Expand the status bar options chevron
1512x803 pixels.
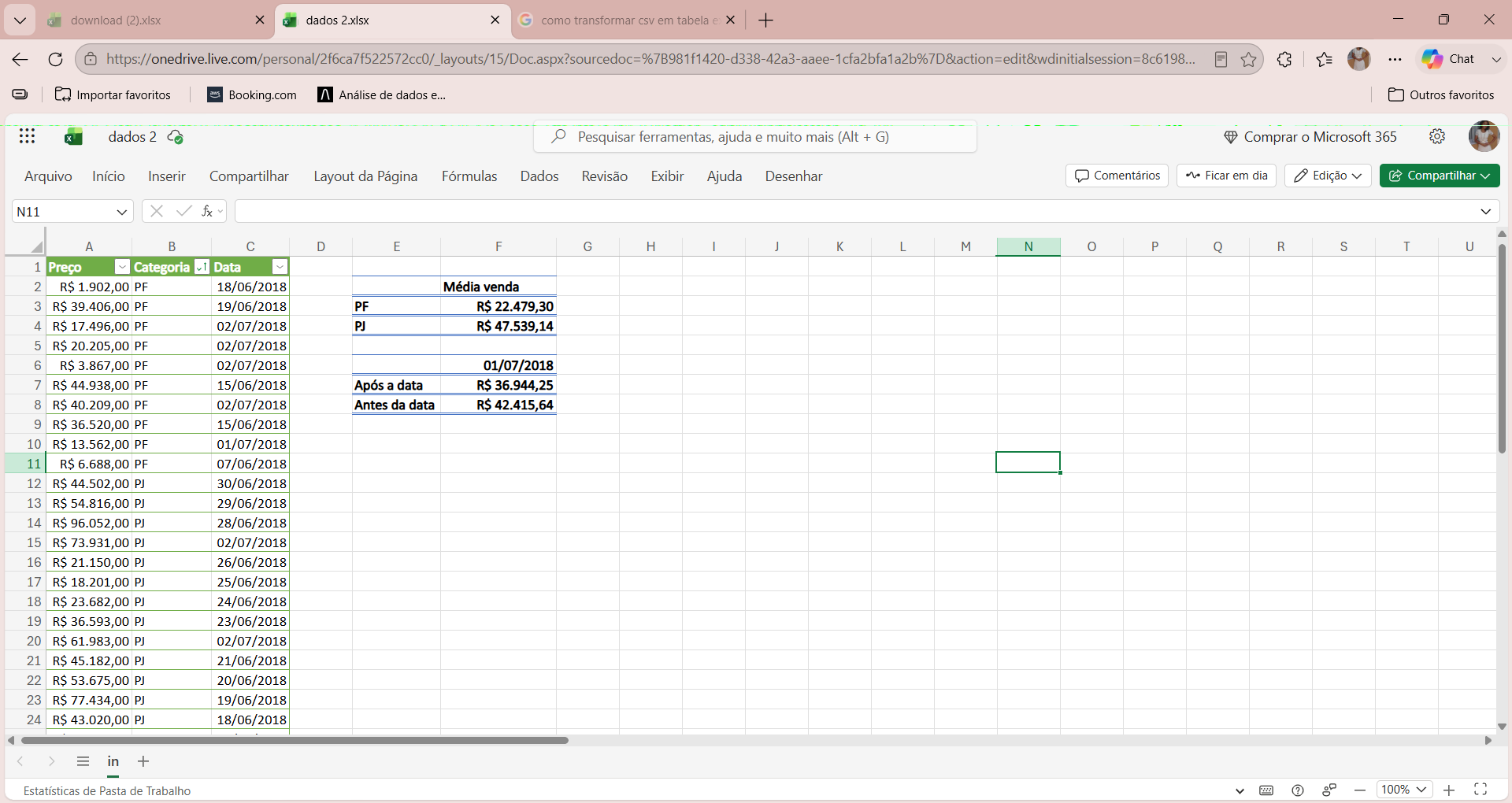click(x=1240, y=790)
